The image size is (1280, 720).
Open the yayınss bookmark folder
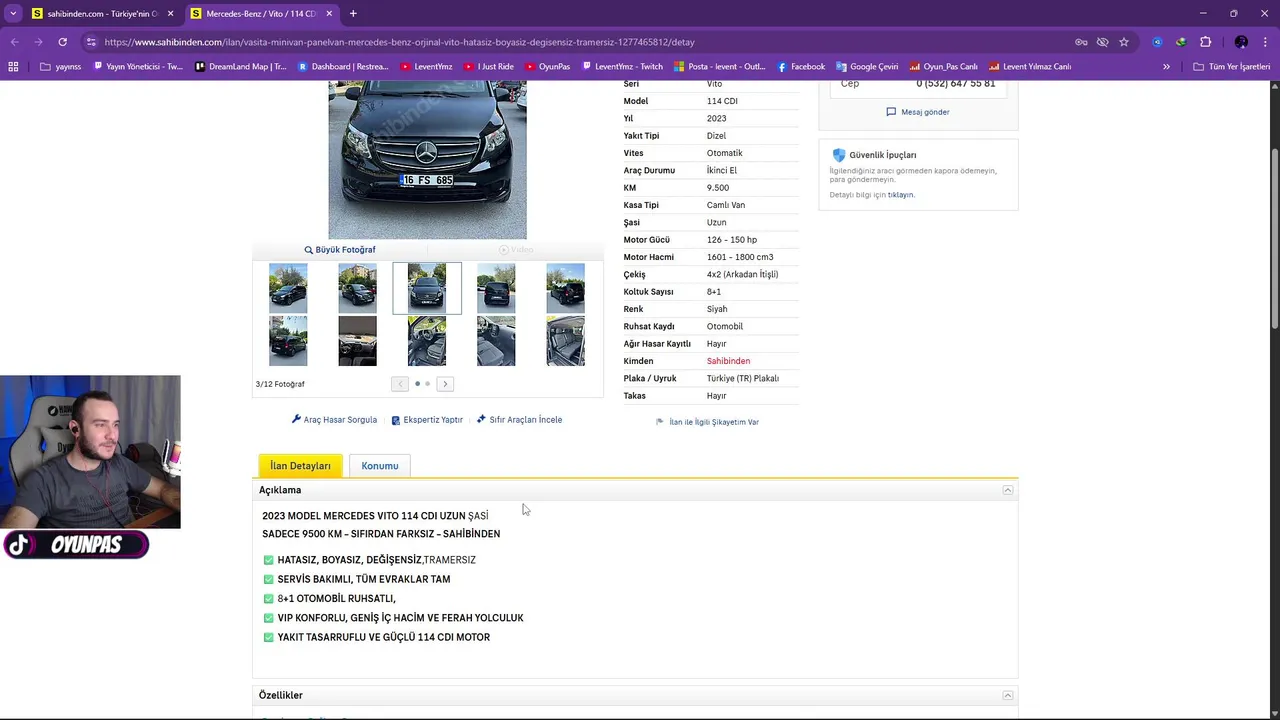61,66
